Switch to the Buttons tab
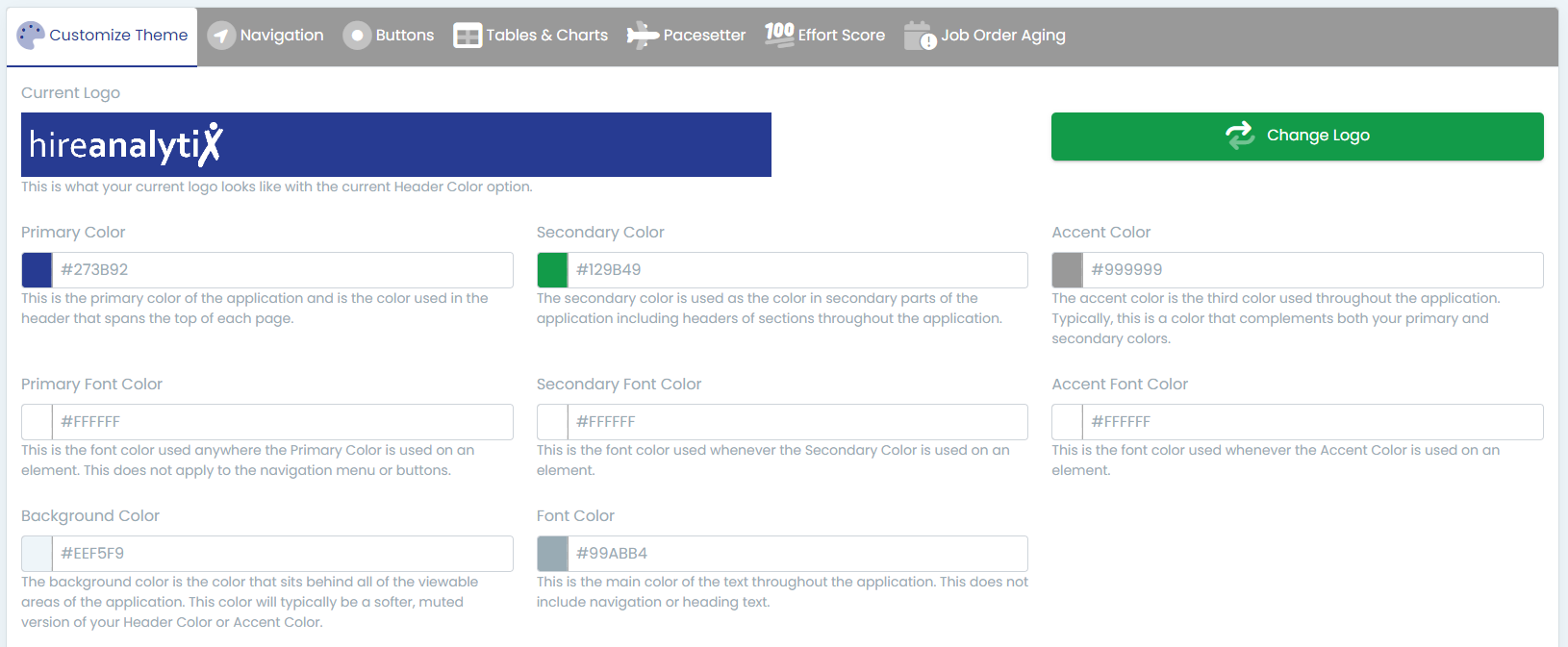 389,37
